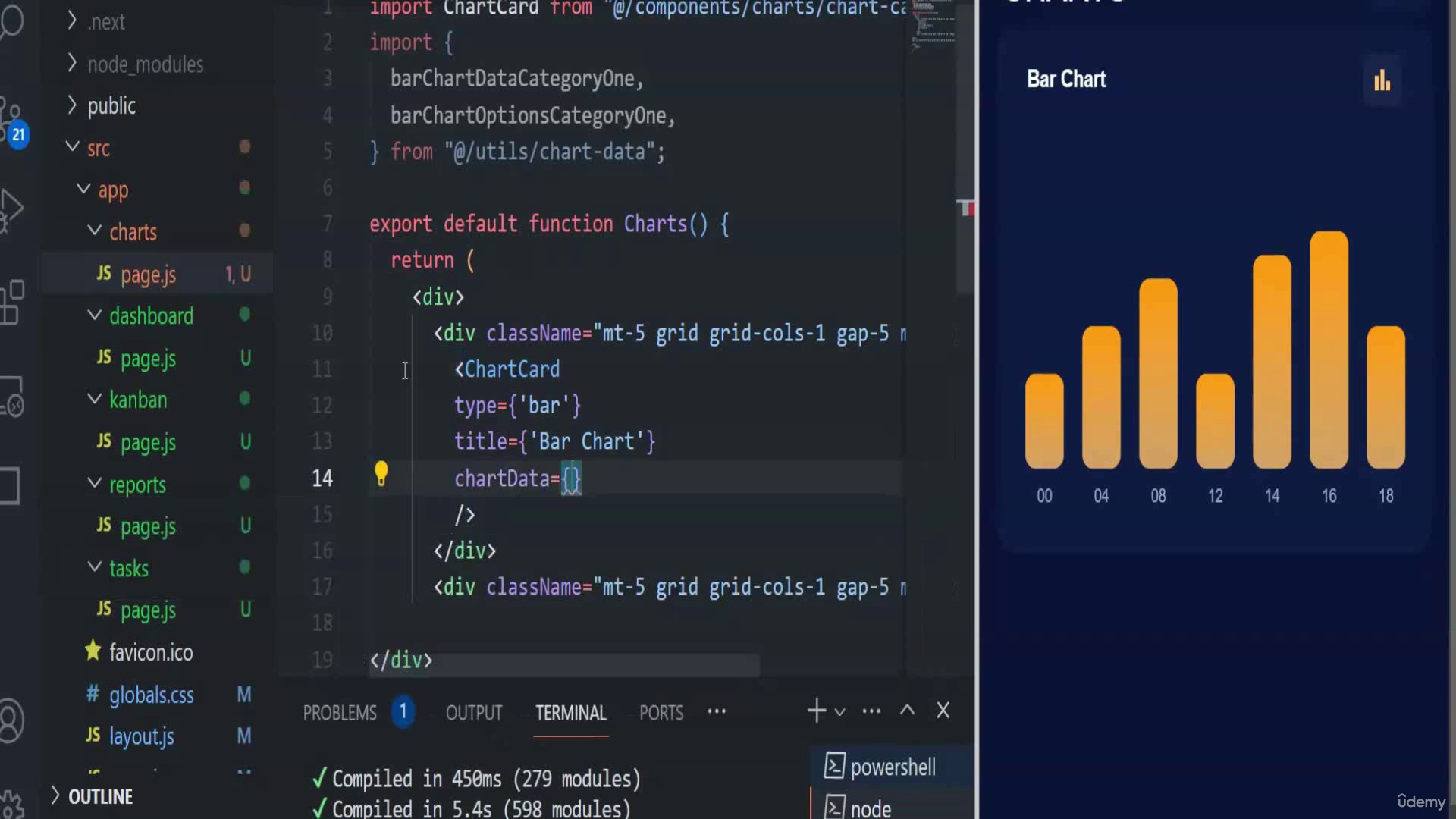Open page.js under dashboard folder

click(149, 358)
